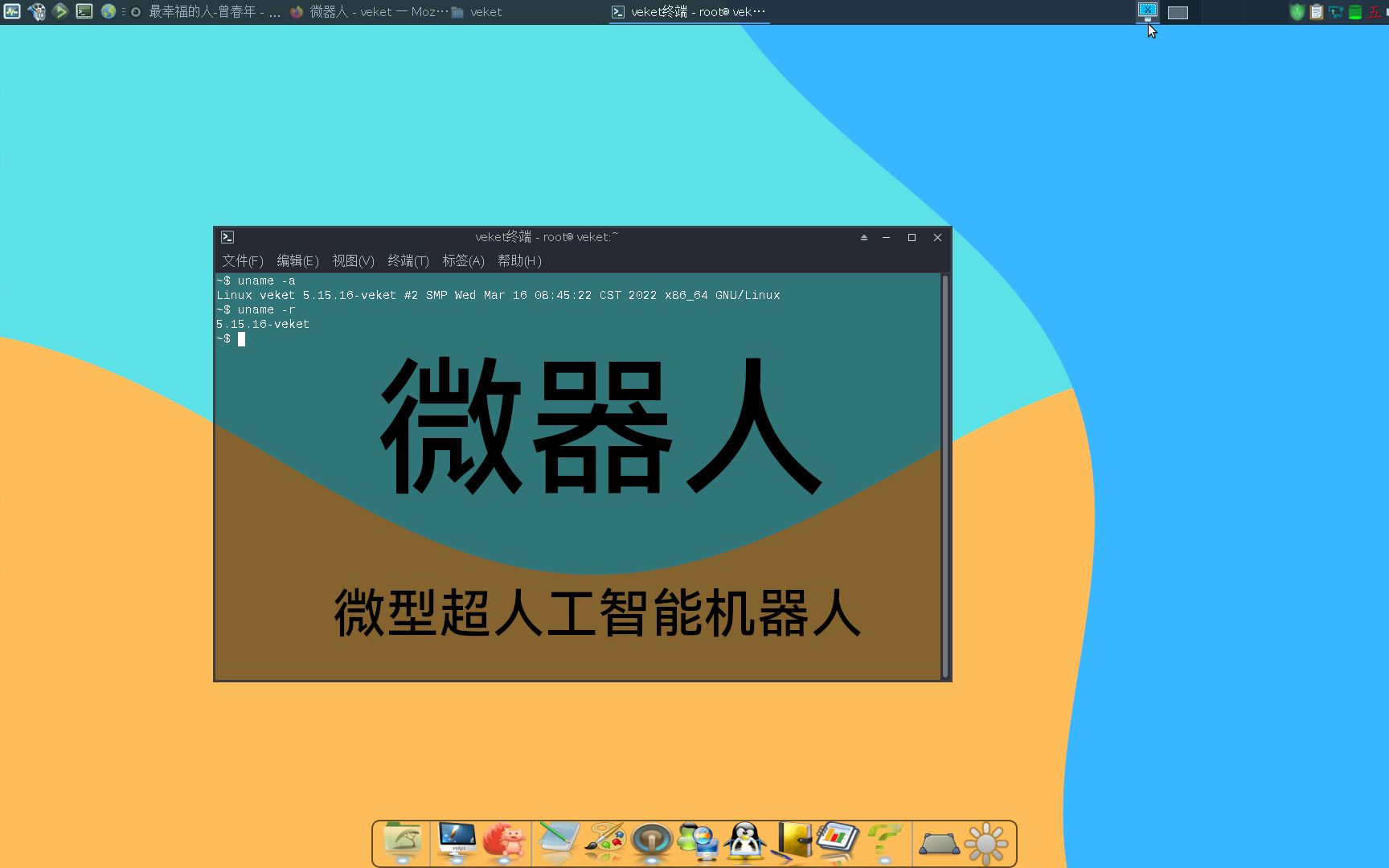Open the 视图(V) menu in terminal
The height and width of the screenshot is (868, 1389).
[x=353, y=260]
